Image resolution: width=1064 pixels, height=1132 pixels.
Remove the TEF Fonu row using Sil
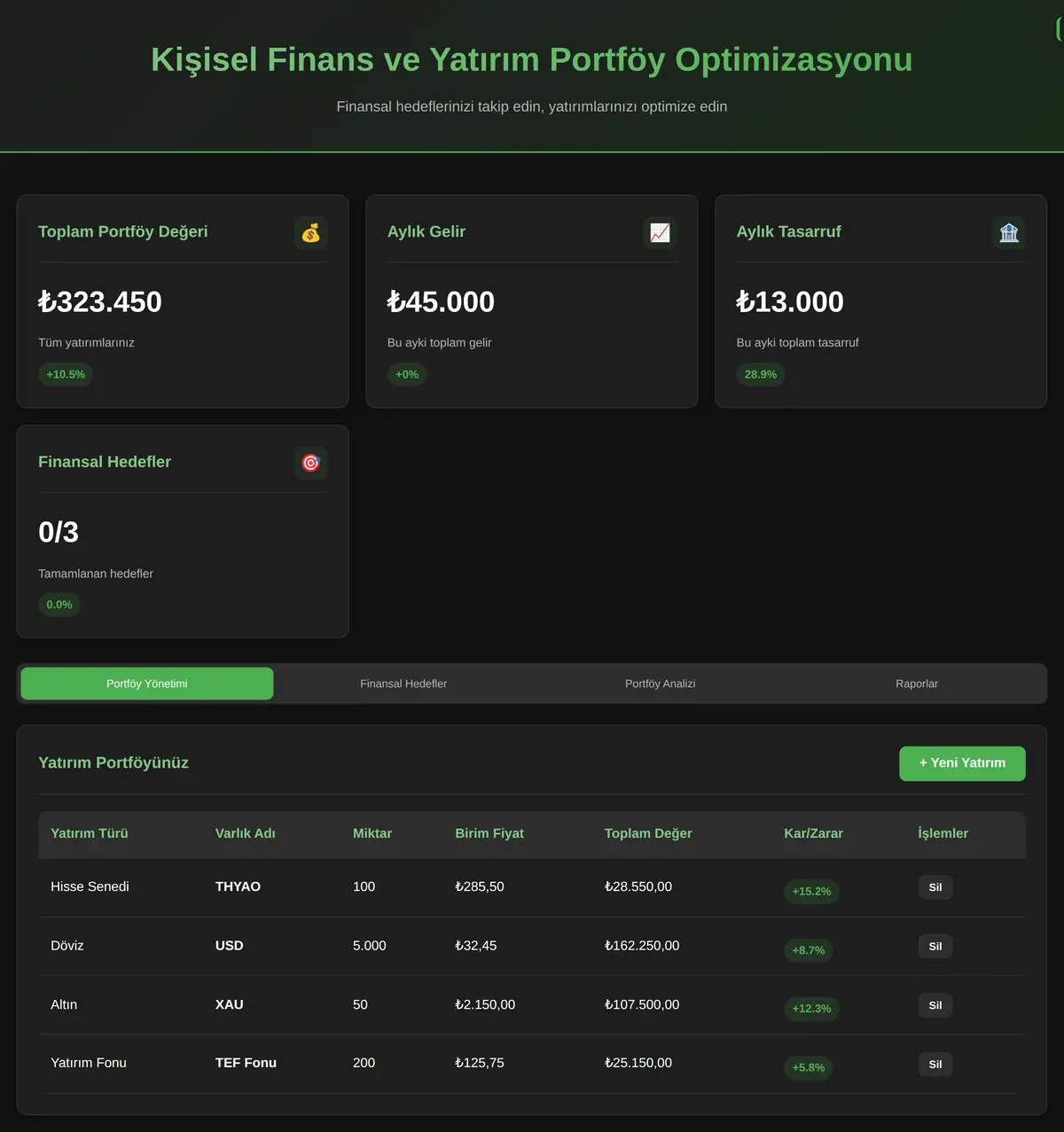(x=935, y=1065)
